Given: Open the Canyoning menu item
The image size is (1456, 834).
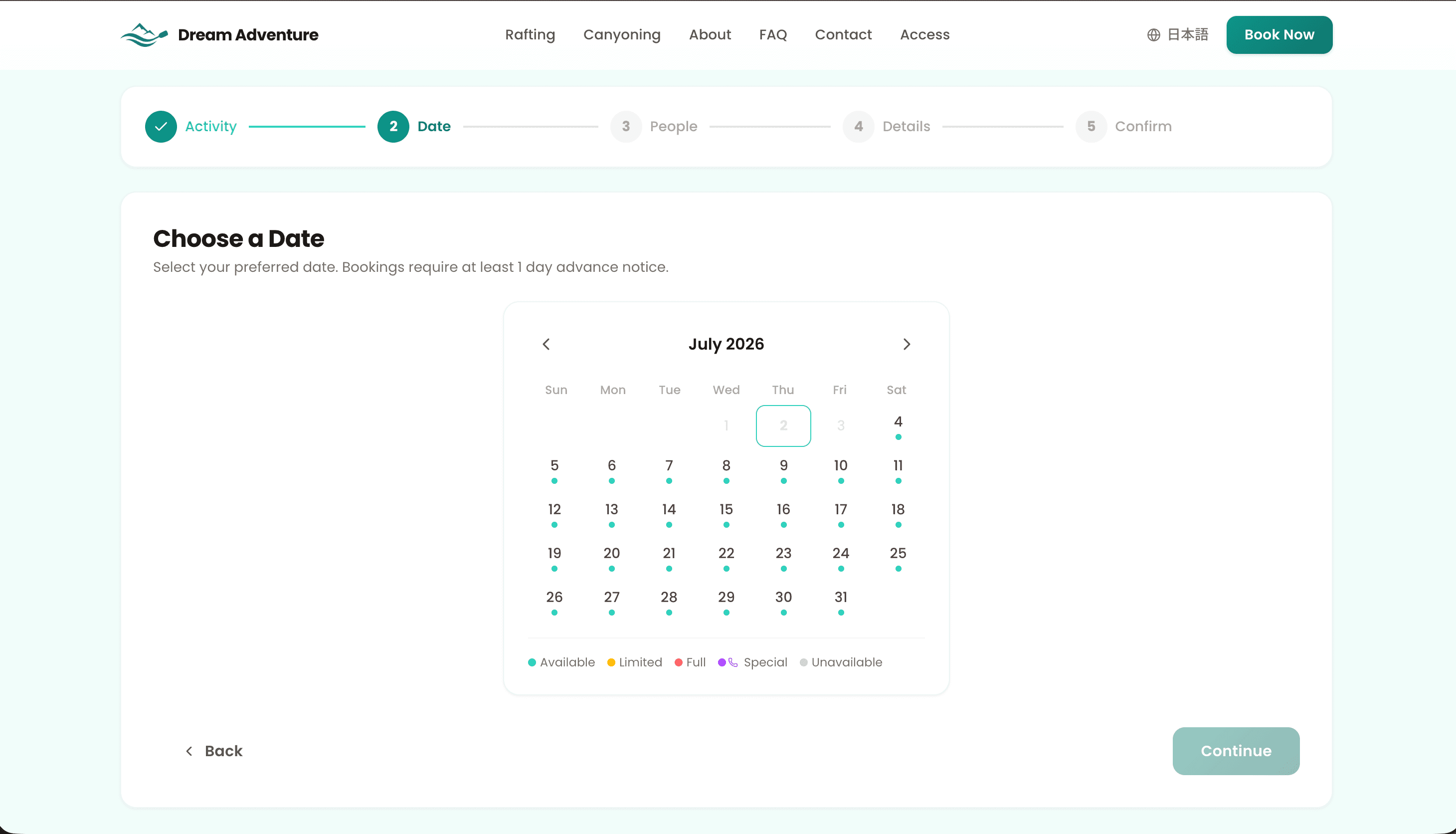Looking at the screenshot, I should coord(622,35).
